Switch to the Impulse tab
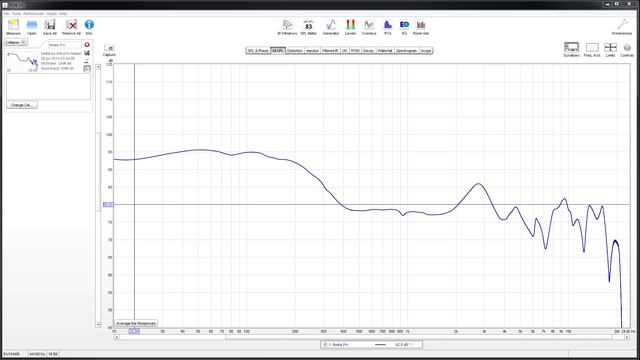 tap(312, 51)
